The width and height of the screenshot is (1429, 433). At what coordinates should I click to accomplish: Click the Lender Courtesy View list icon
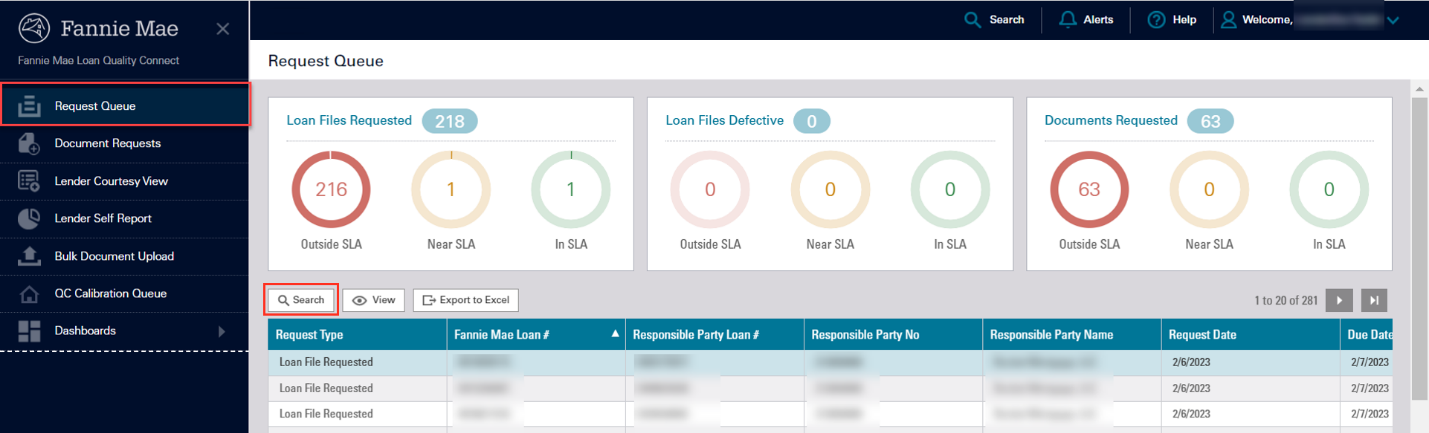[29, 181]
